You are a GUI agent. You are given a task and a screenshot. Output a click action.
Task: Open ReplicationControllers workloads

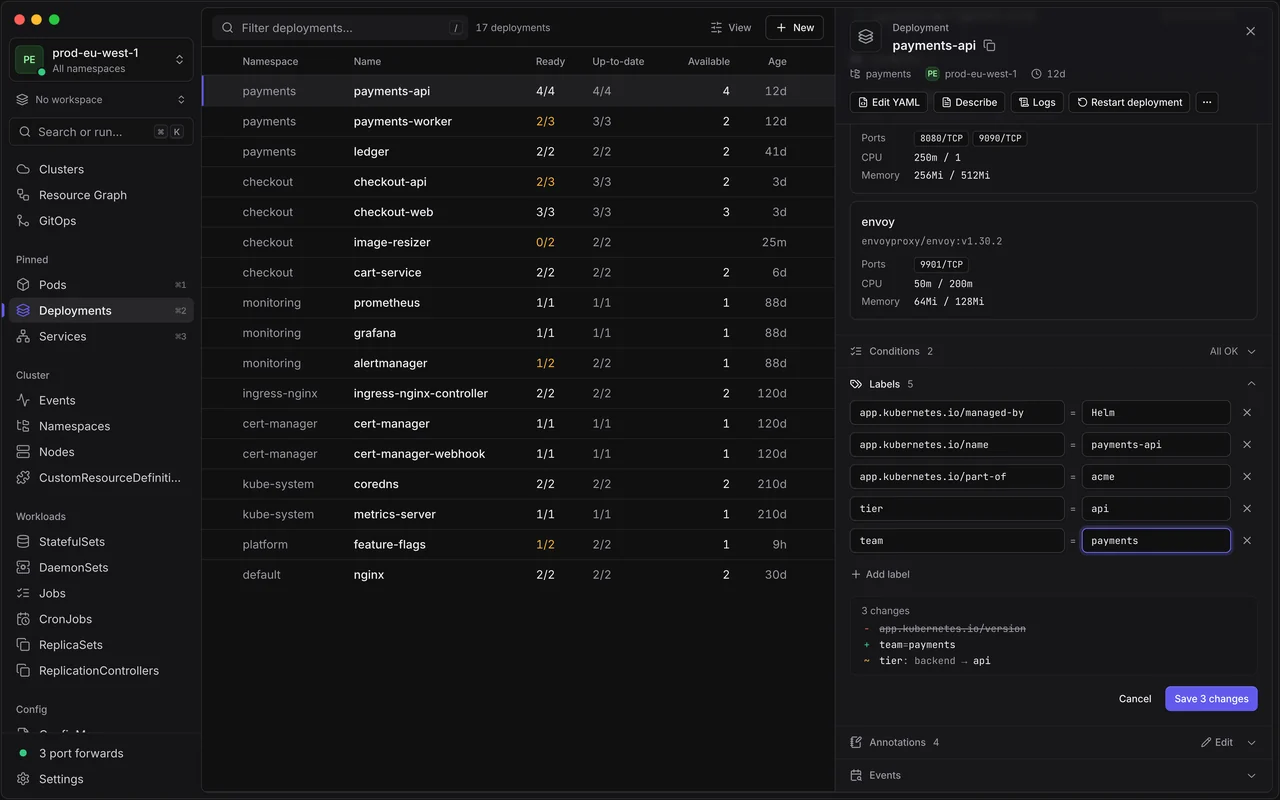click(x=100, y=671)
